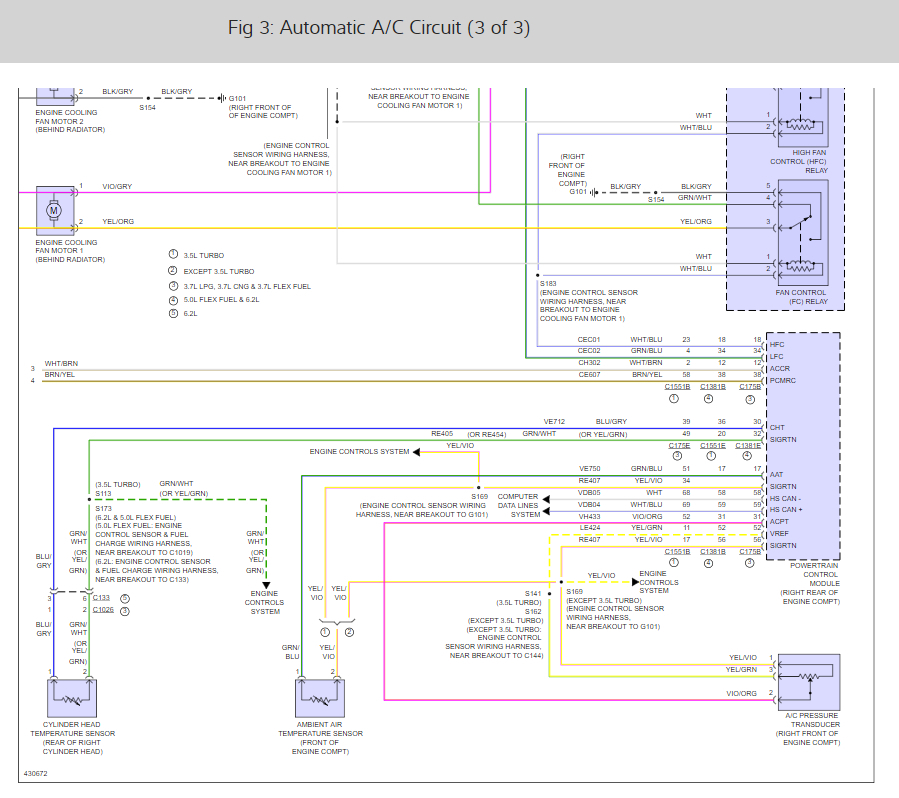
Task: Click the figure title Automatic A/C Circuit
Action: click(378, 28)
